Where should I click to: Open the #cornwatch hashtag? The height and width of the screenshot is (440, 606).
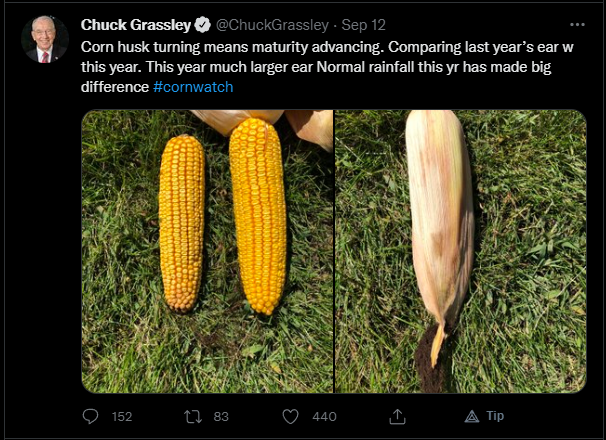(193, 87)
